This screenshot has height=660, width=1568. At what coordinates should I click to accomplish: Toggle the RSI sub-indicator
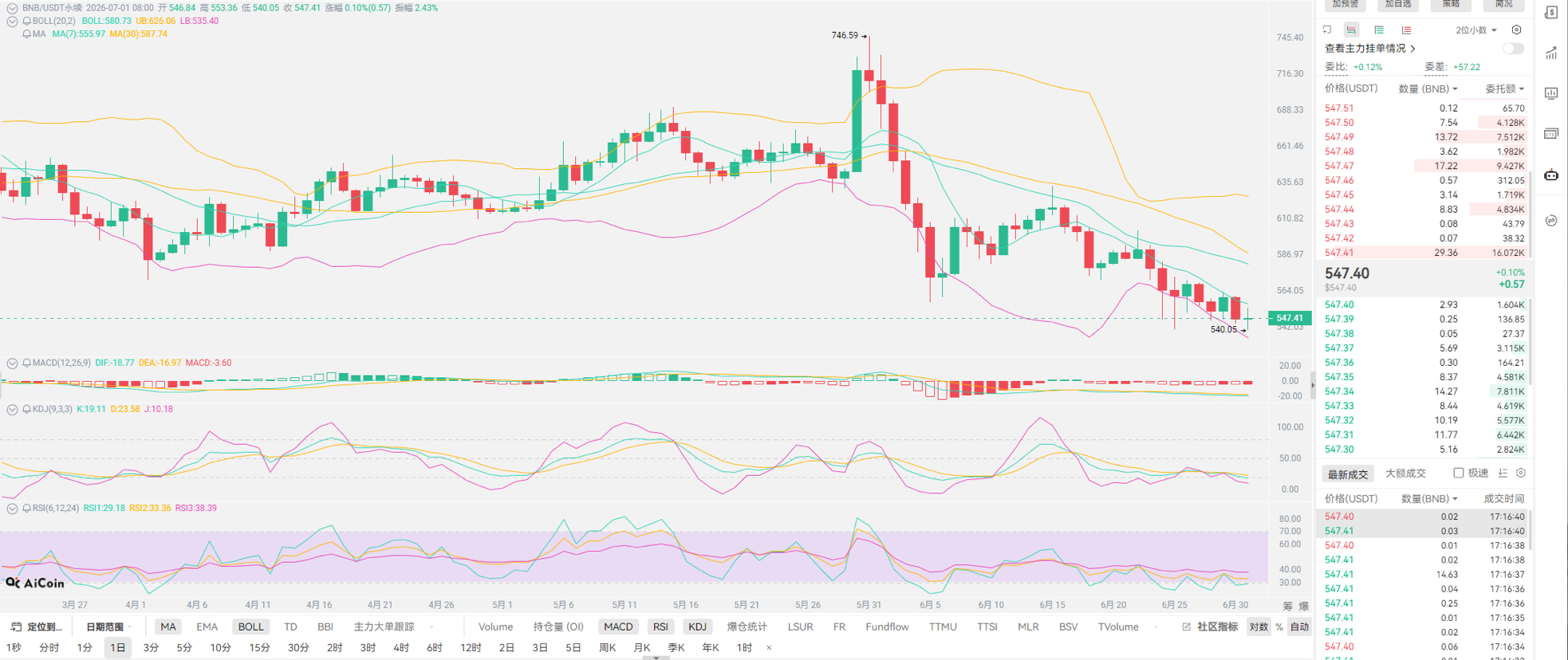click(660, 627)
